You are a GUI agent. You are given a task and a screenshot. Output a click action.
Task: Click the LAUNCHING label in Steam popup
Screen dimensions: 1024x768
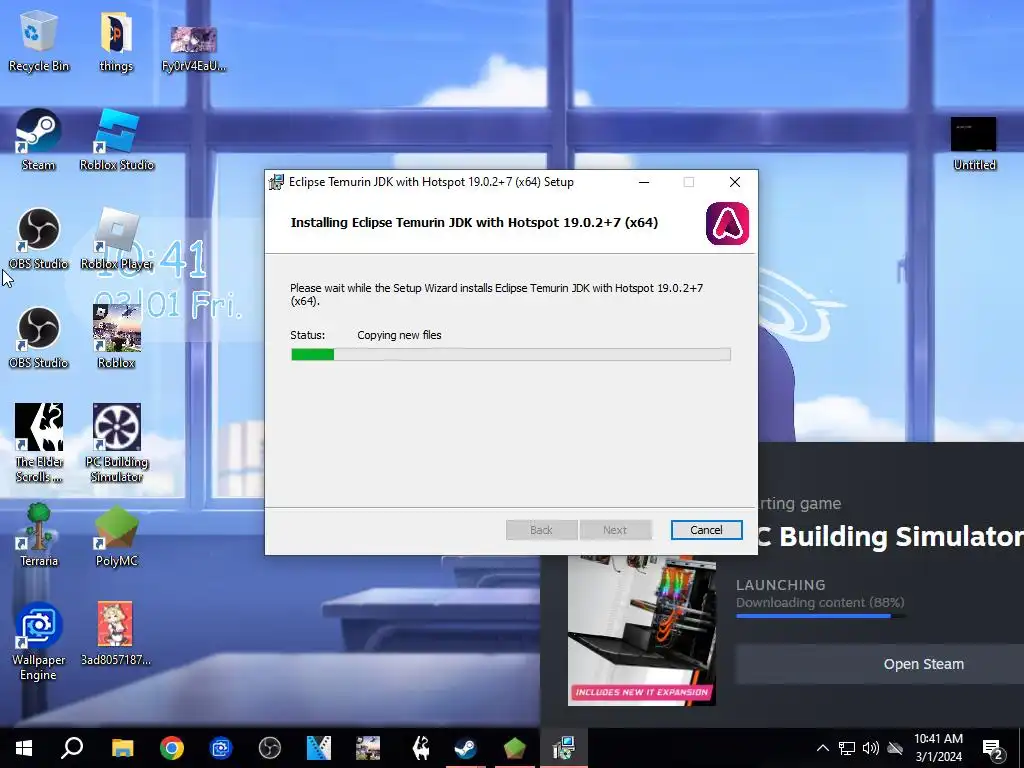point(781,584)
